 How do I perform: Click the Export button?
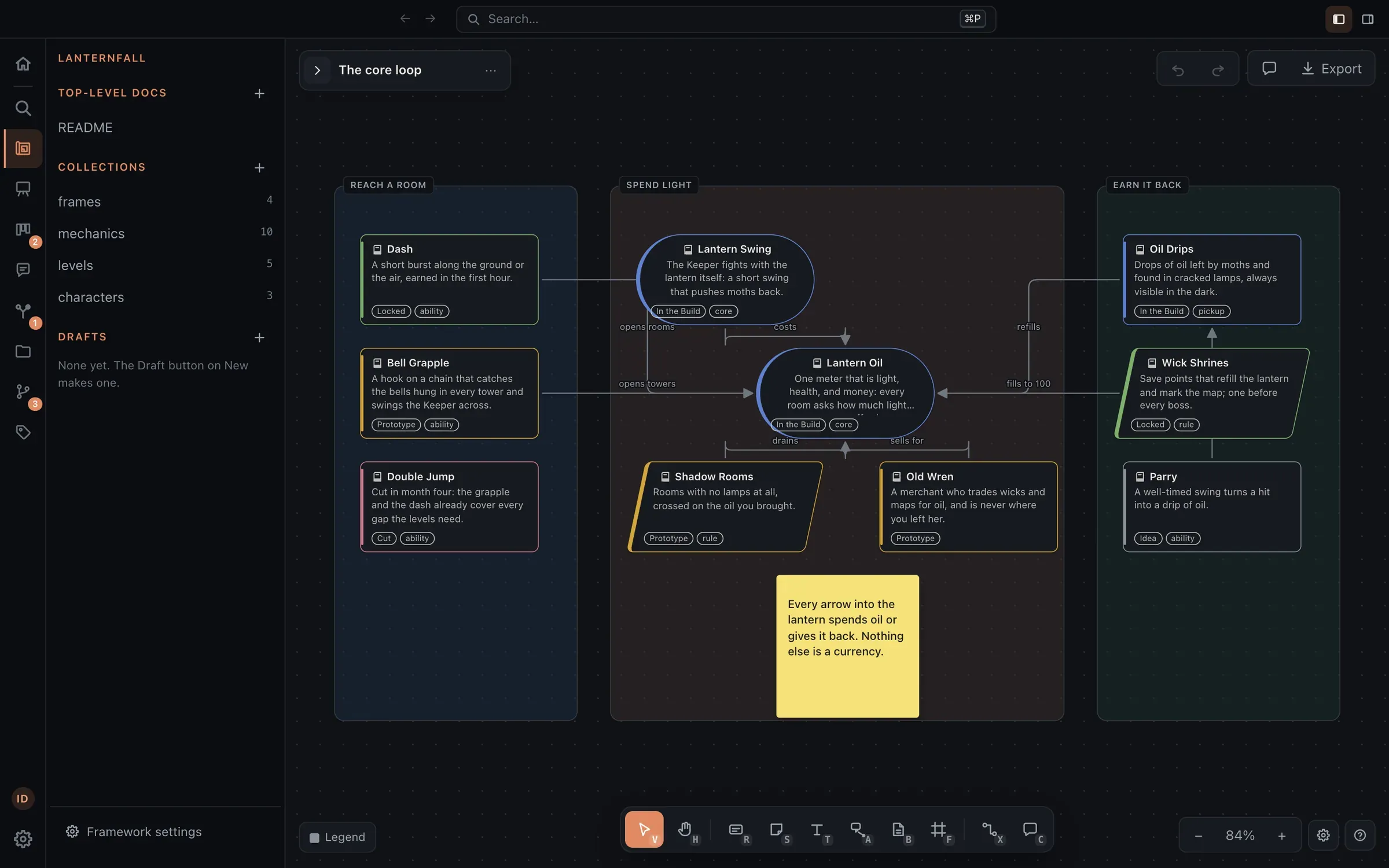tap(1332, 68)
